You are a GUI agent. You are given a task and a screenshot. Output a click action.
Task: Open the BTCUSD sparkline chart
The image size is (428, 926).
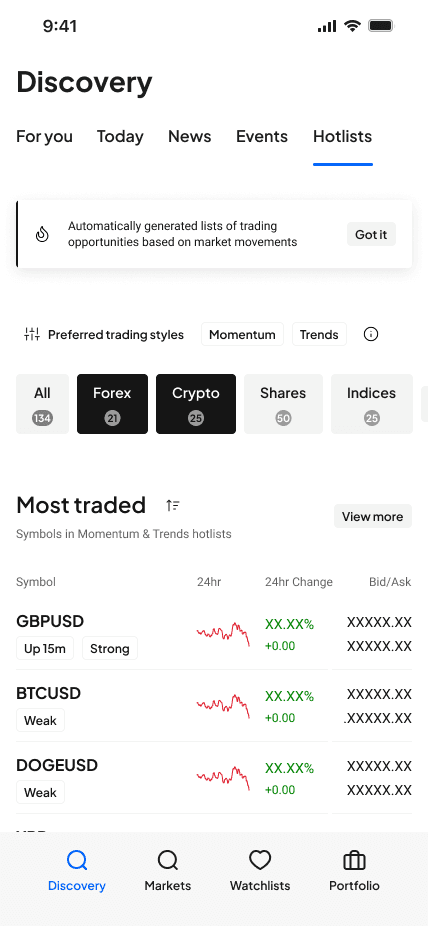pos(223,706)
